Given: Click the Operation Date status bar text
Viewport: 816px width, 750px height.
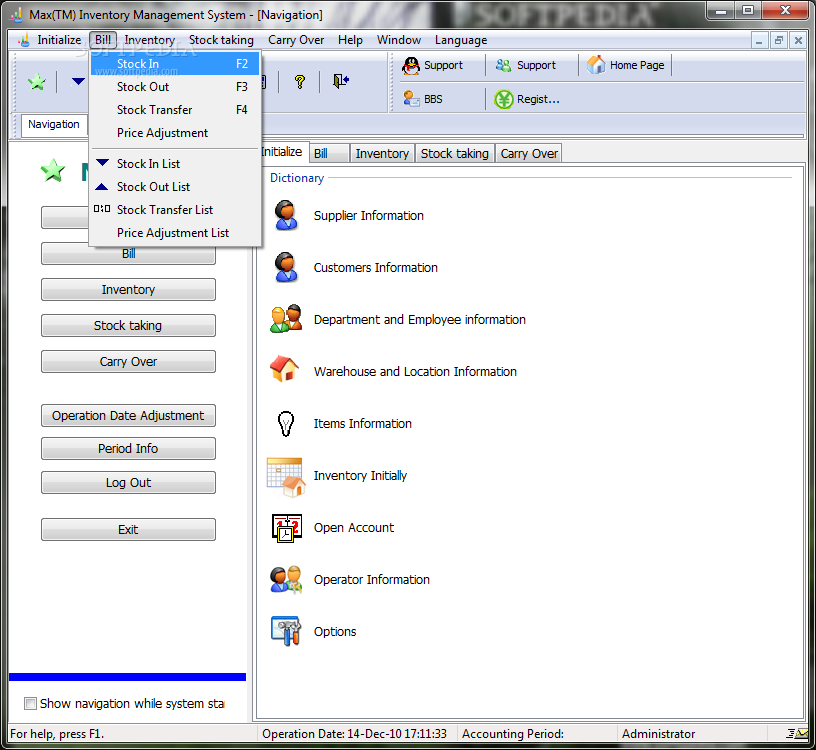Looking at the screenshot, I should pos(354,734).
